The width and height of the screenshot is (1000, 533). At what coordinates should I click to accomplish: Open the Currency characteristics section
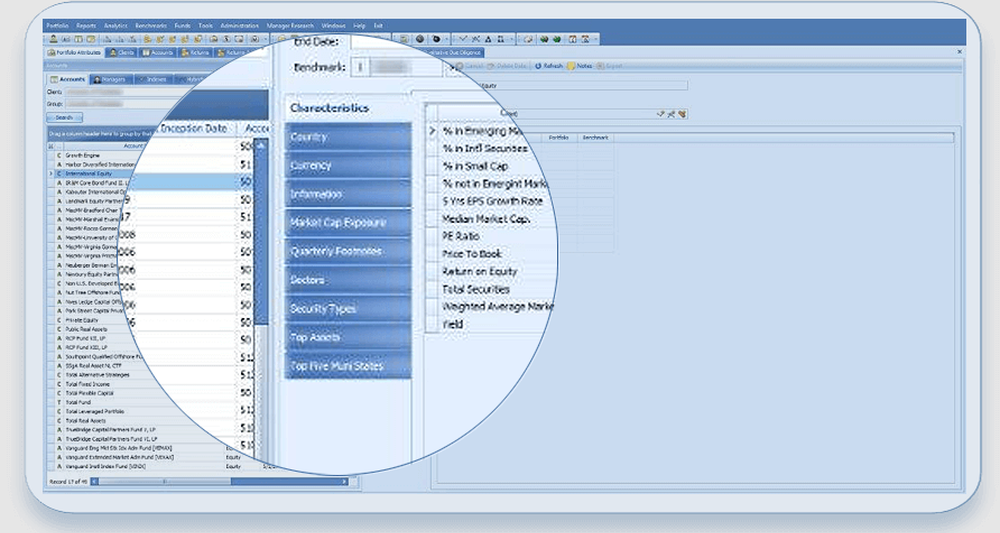pos(348,166)
